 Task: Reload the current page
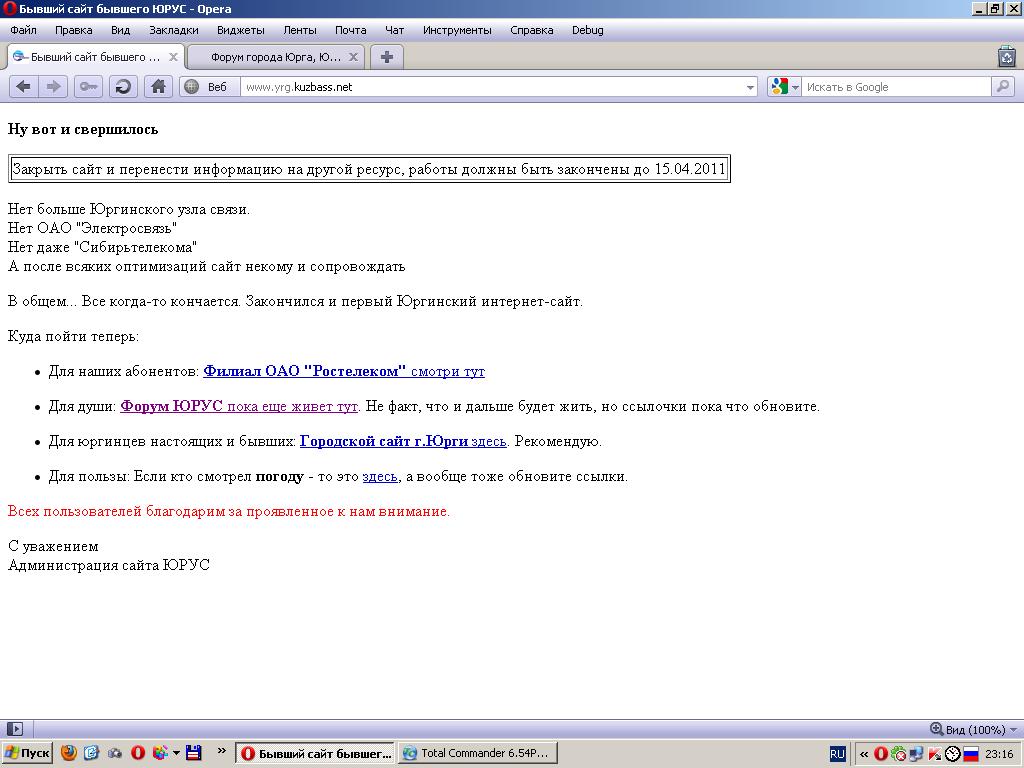(x=123, y=87)
